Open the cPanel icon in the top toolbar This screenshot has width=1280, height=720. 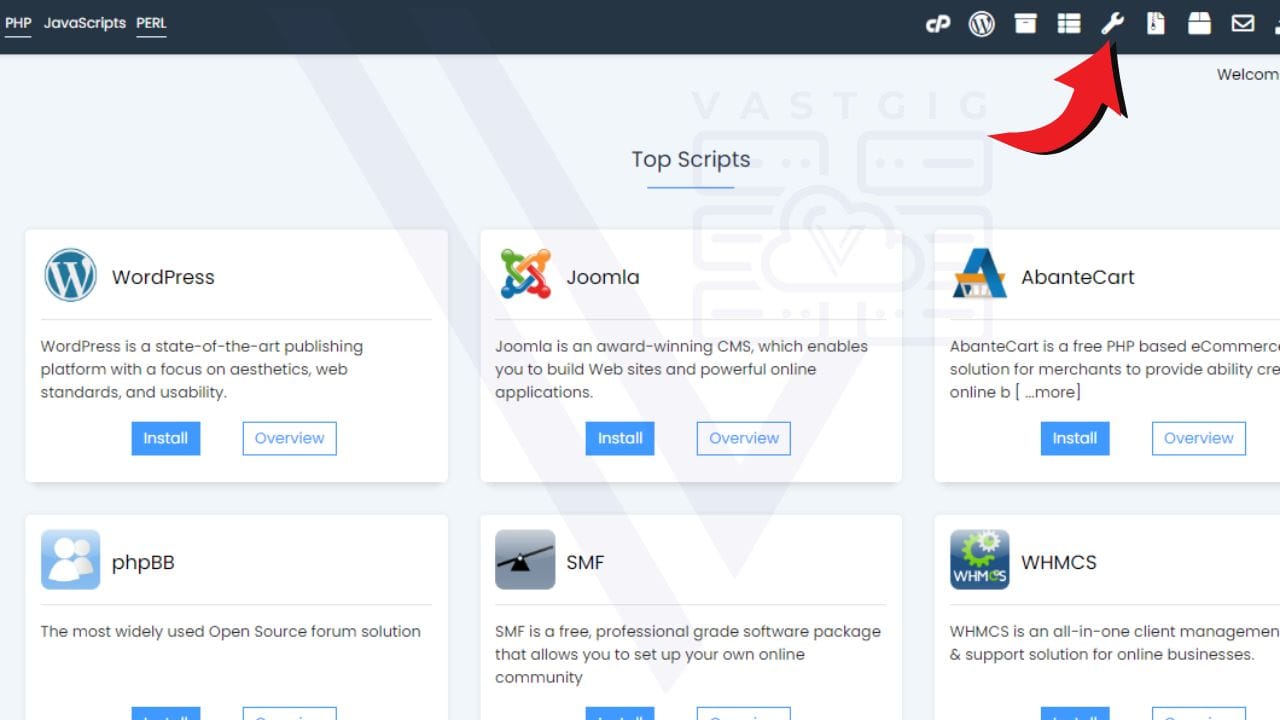[937, 24]
